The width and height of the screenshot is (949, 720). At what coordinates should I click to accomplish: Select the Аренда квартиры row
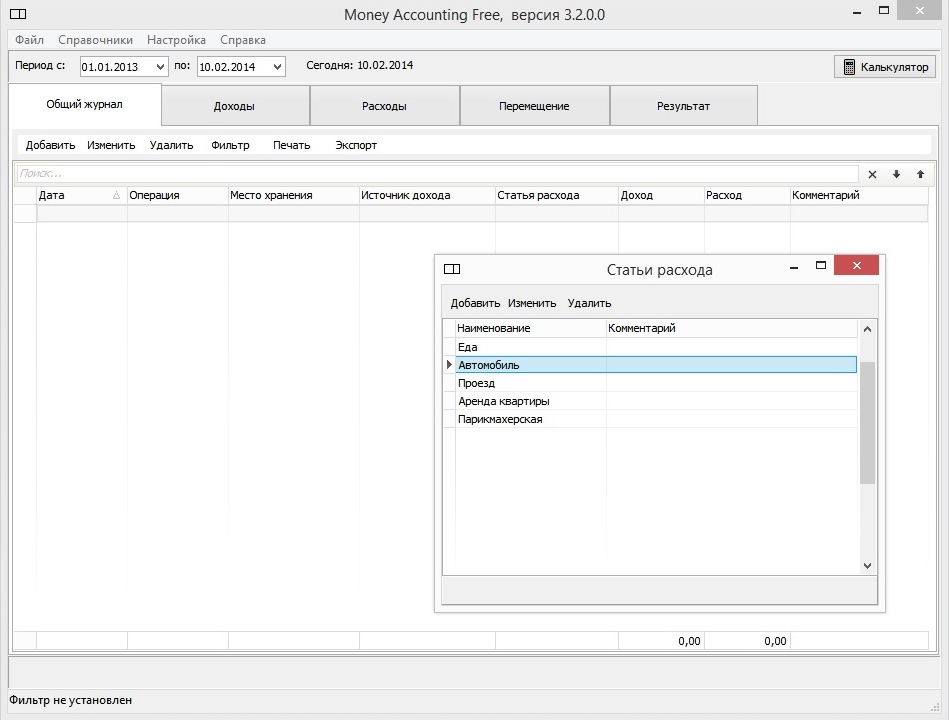tap(656, 401)
